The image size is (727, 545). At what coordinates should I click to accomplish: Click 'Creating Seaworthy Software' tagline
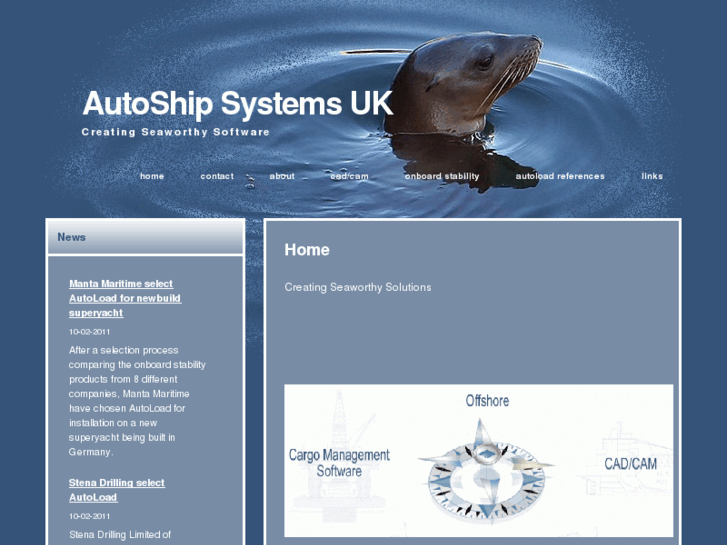[175, 132]
